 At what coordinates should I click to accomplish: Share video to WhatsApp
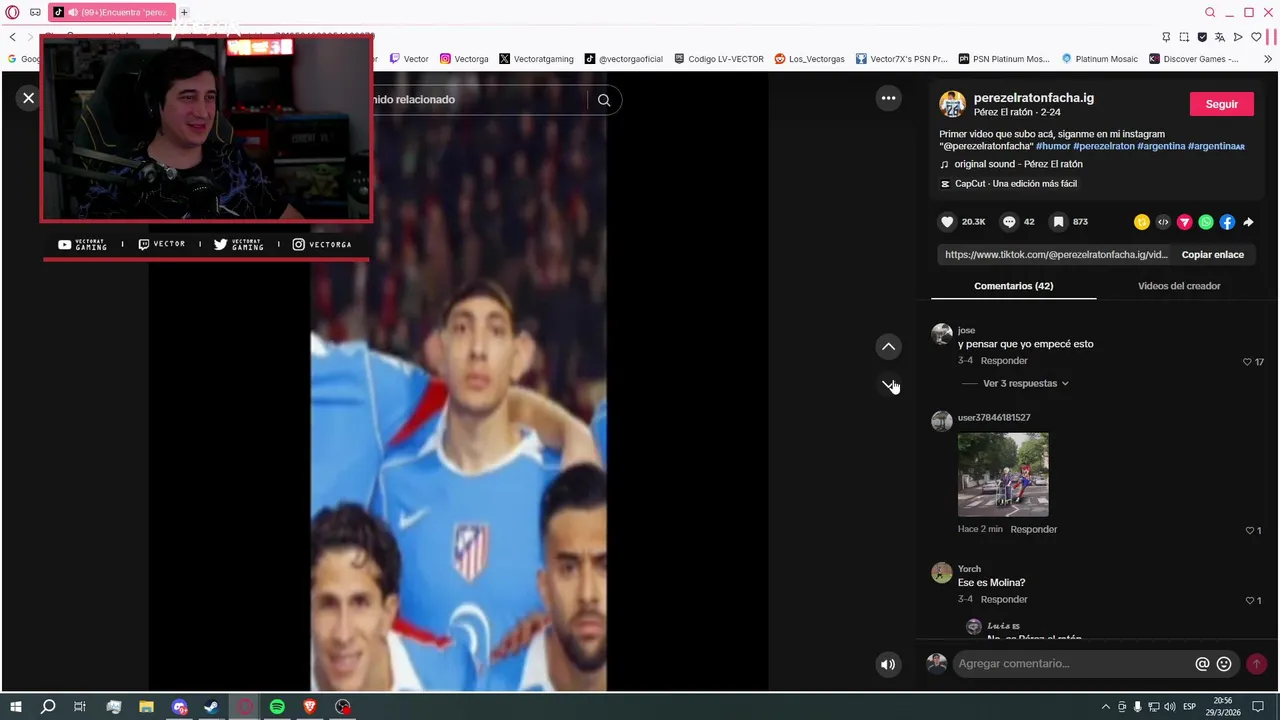(1206, 222)
